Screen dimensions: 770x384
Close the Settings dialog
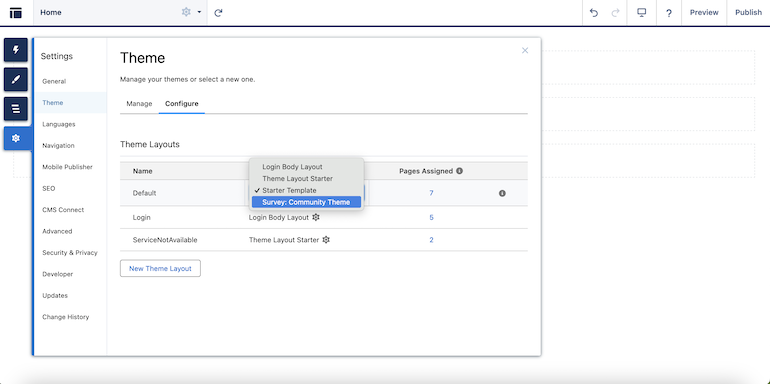[525, 50]
